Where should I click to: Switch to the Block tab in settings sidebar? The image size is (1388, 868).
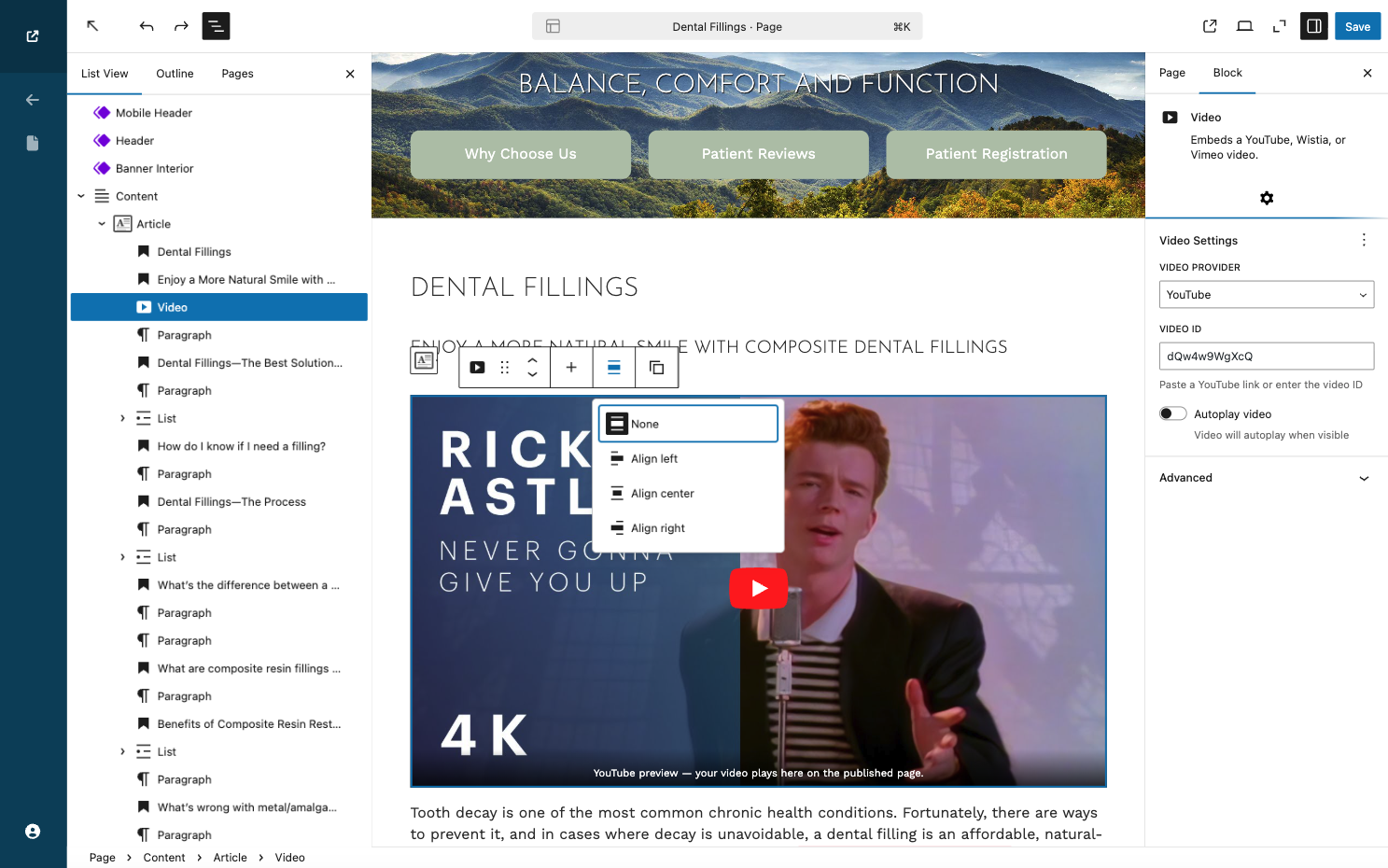[x=1227, y=73]
